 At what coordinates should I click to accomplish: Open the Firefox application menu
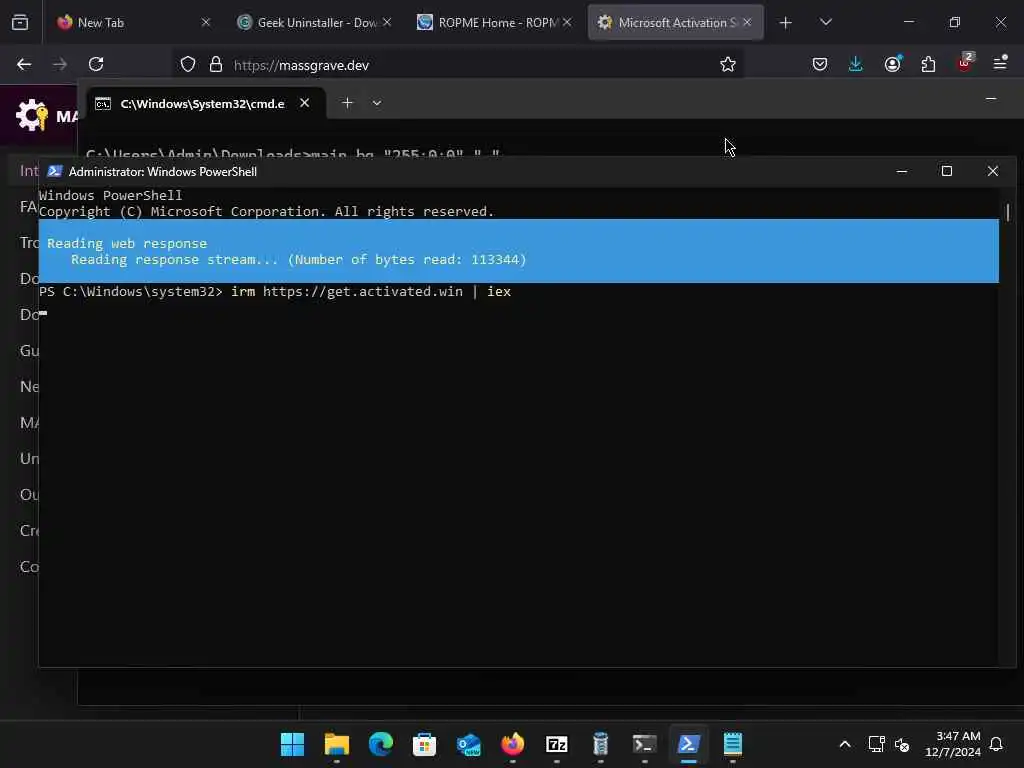pos(1000,63)
